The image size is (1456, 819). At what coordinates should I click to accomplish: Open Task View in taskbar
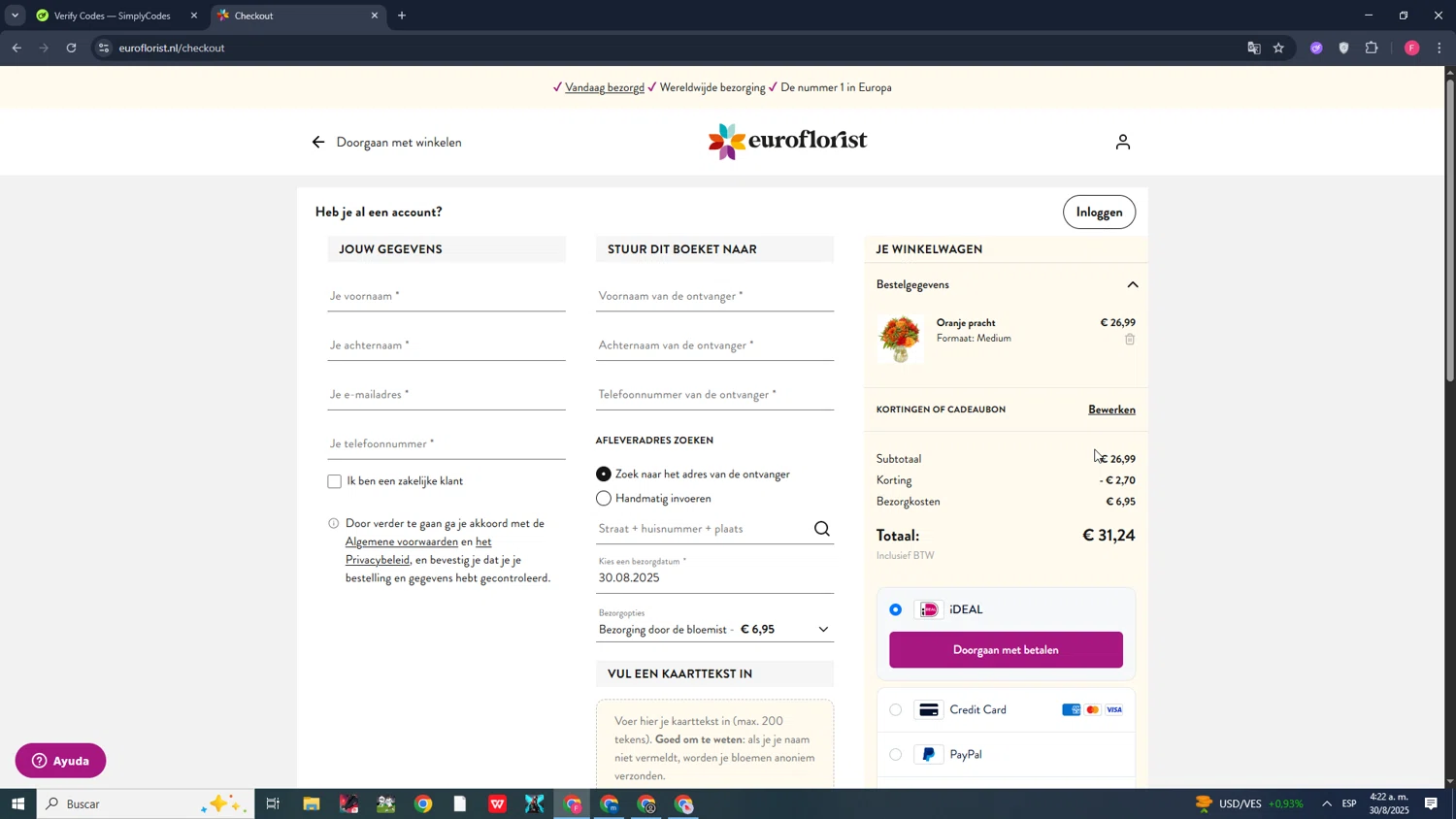coord(273,803)
